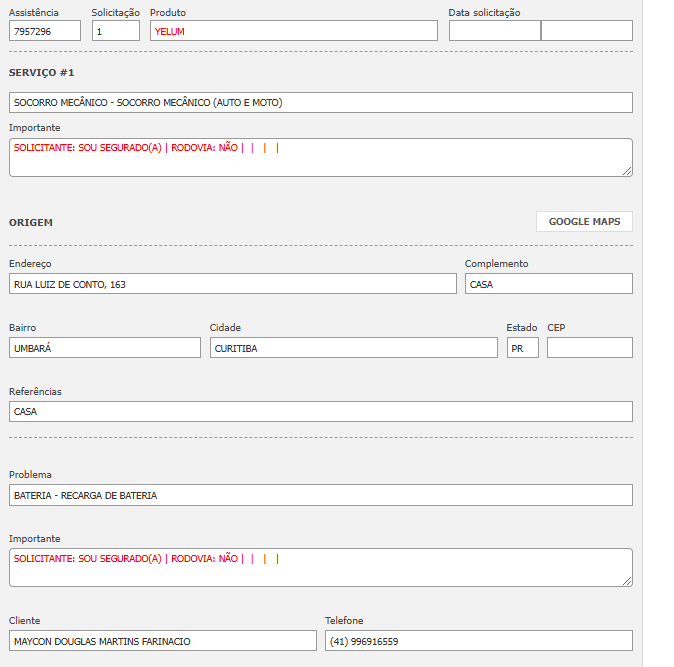Click the Produto field showing YELUM
Viewport: 674px width, 667px height.
click(x=294, y=31)
